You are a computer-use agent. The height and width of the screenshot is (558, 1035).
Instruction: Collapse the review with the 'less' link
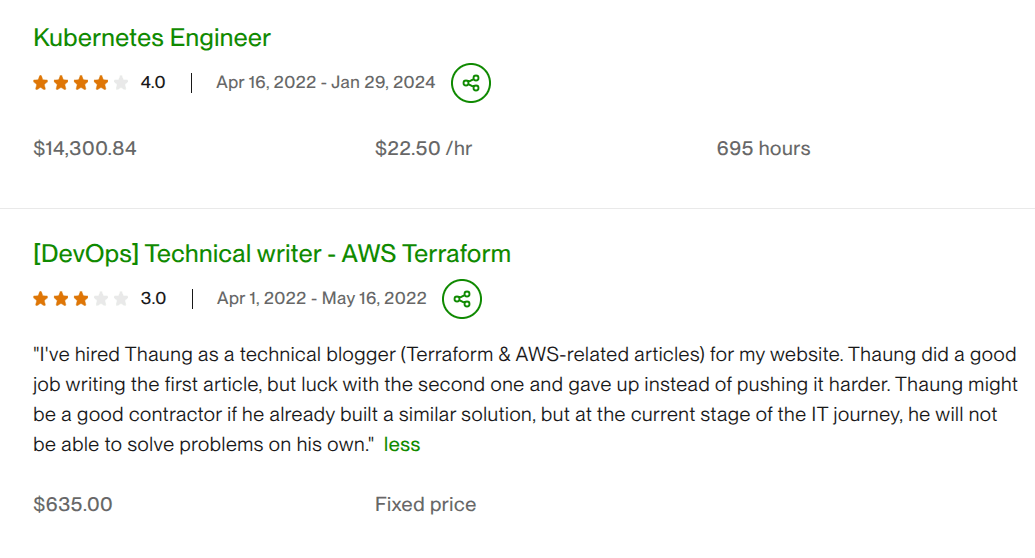click(402, 445)
